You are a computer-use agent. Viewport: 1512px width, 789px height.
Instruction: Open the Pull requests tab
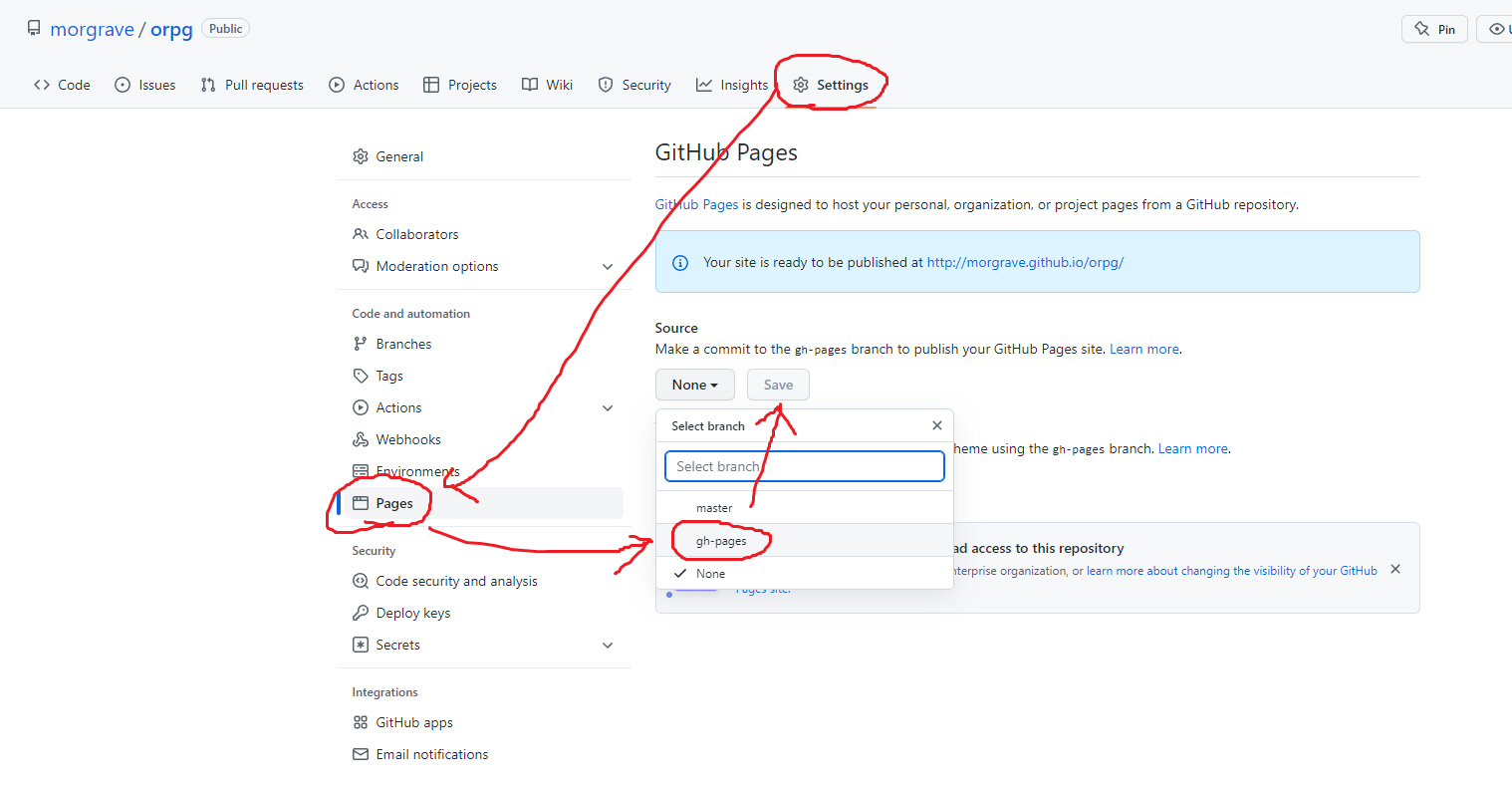pos(252,85)
